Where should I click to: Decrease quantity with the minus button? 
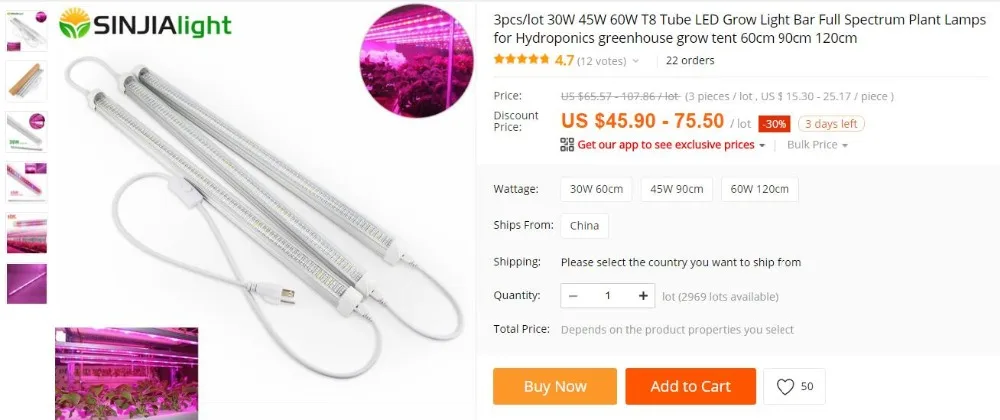pyautogui.click(x=573, y=296)
